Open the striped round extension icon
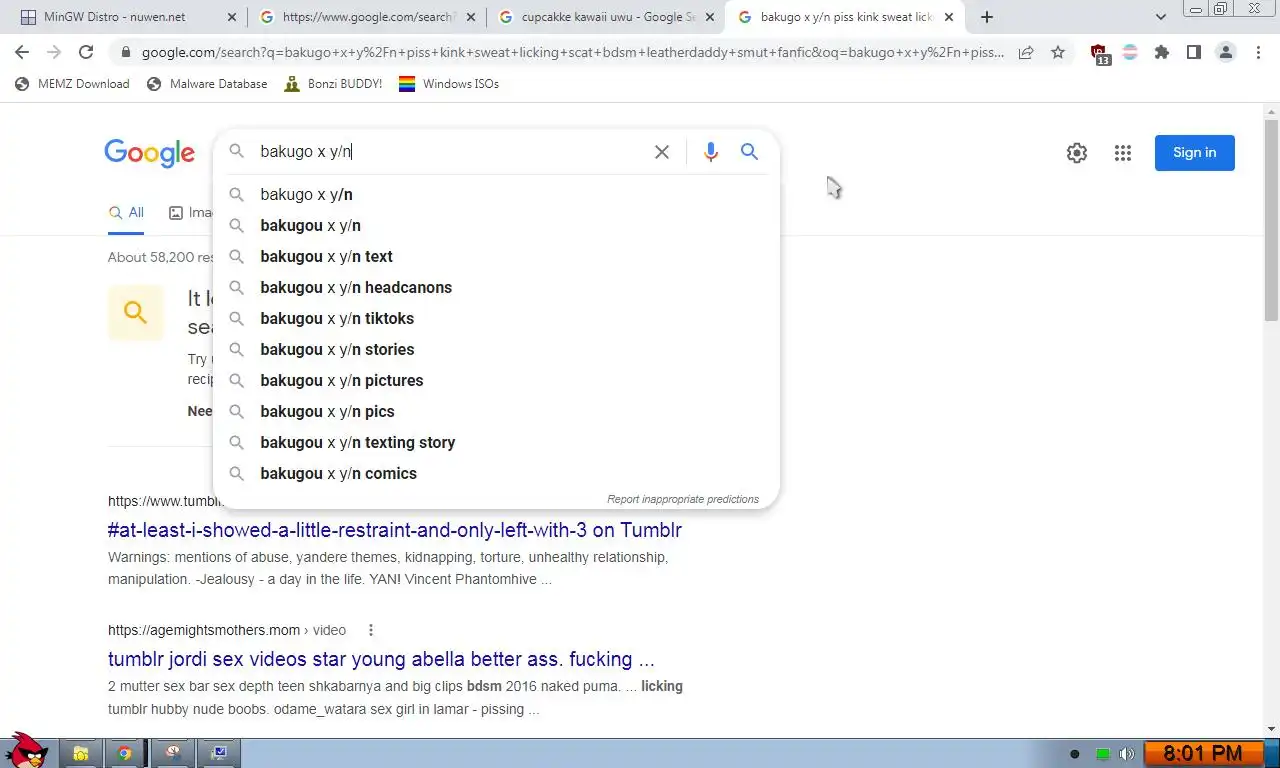Viewport: 1280px width, 768px height. click(x=1130, y=53)
